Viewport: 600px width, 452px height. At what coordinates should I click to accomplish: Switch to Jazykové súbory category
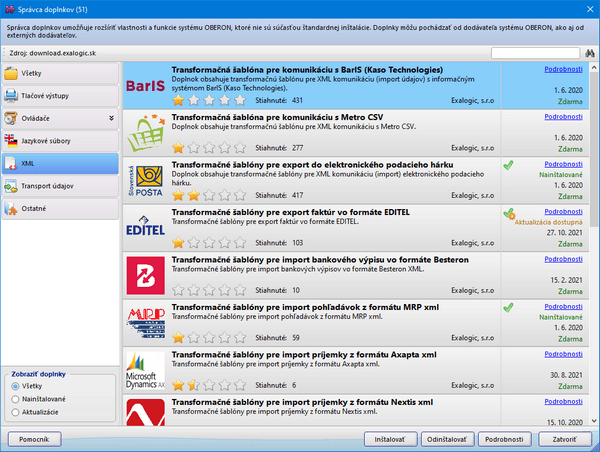59,141
